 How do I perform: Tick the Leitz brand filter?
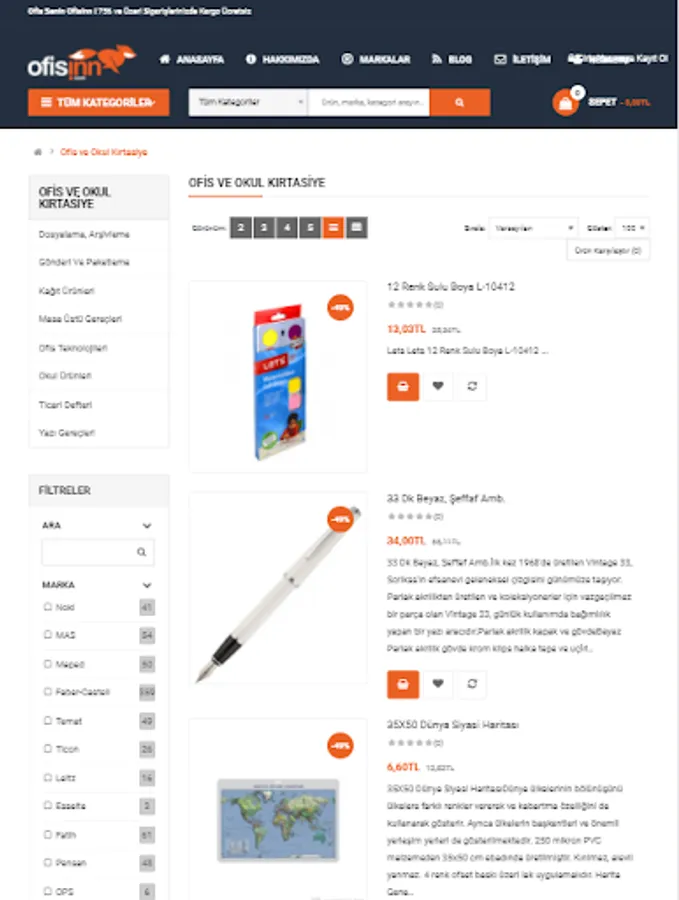click(48, 777)
